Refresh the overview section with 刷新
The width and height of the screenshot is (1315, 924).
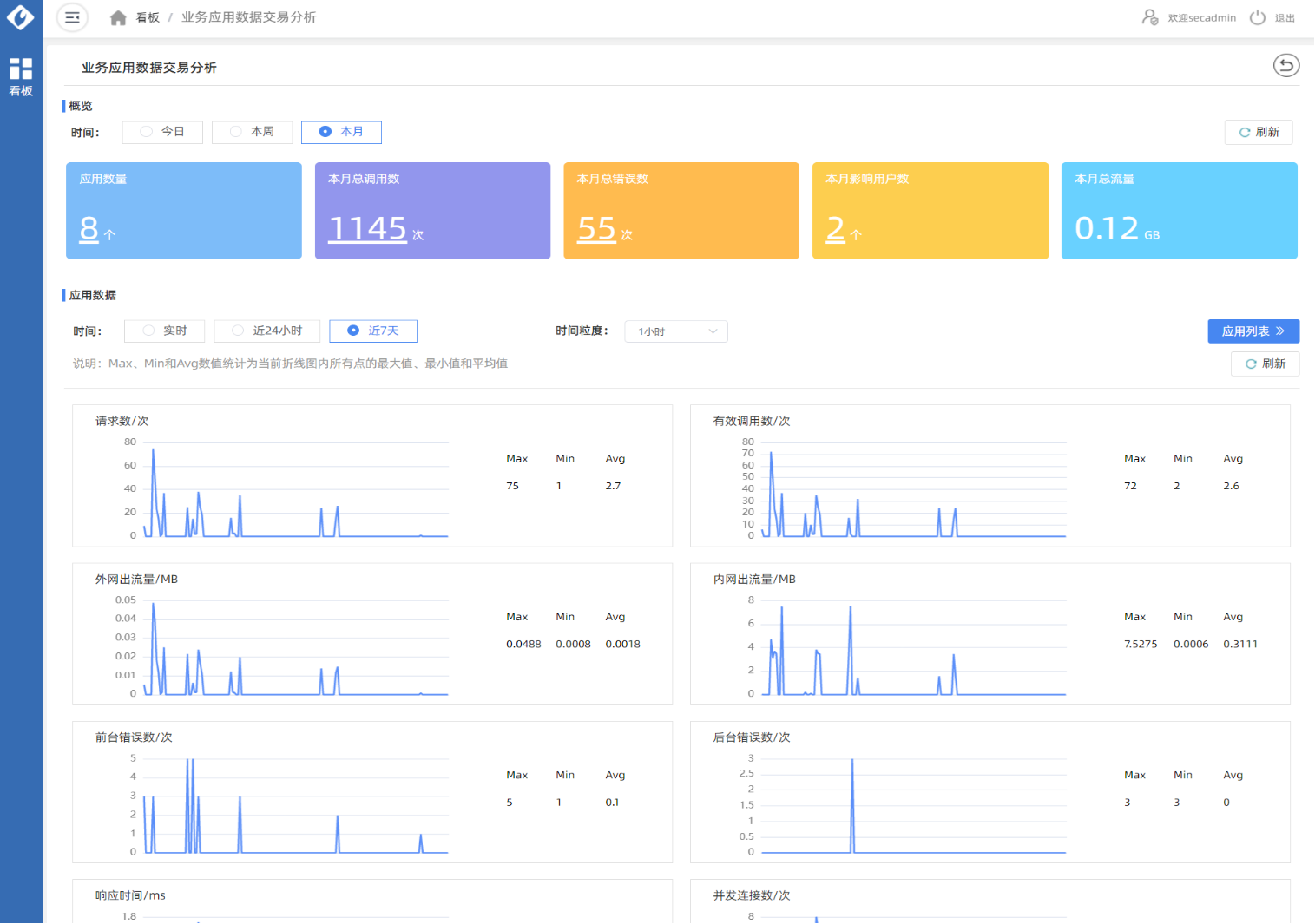[1259, 132]
